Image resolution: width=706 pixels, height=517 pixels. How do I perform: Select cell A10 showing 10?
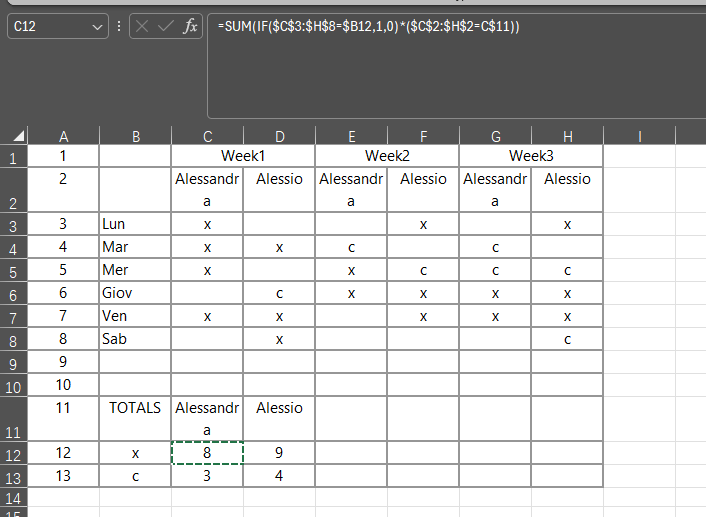[x=63, y=385]
